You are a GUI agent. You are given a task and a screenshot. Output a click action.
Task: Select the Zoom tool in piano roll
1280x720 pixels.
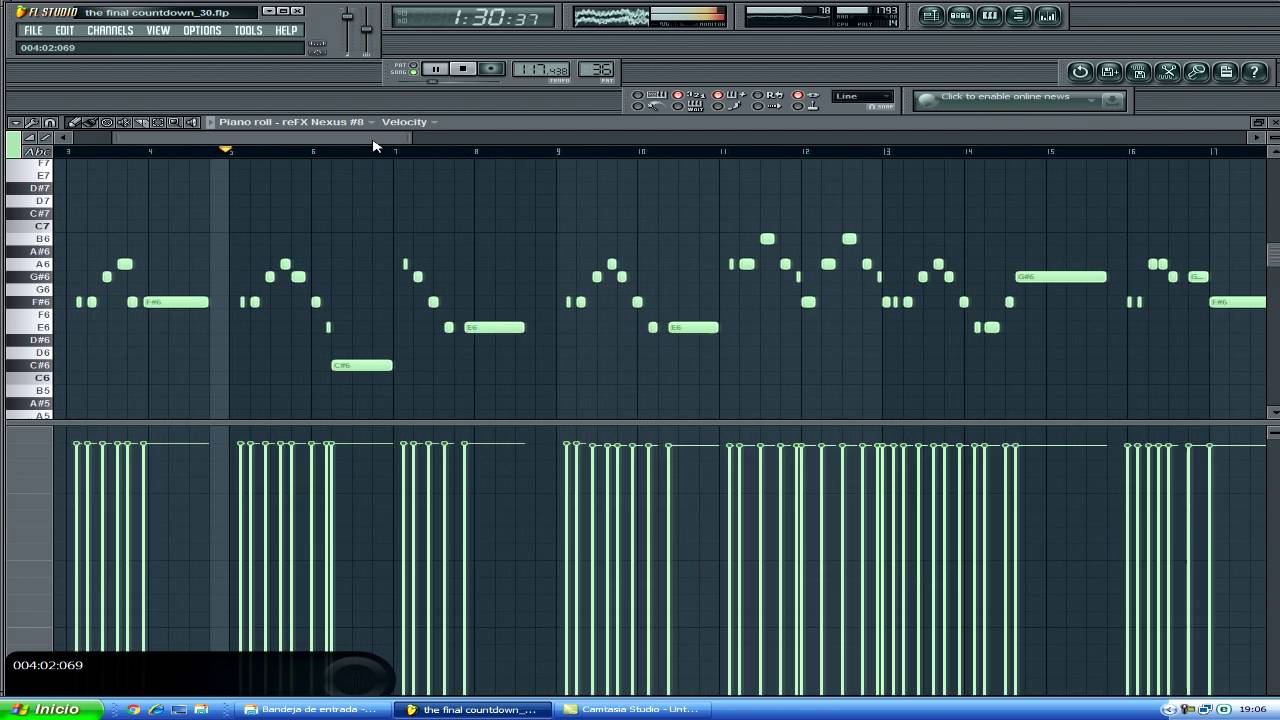175,123
